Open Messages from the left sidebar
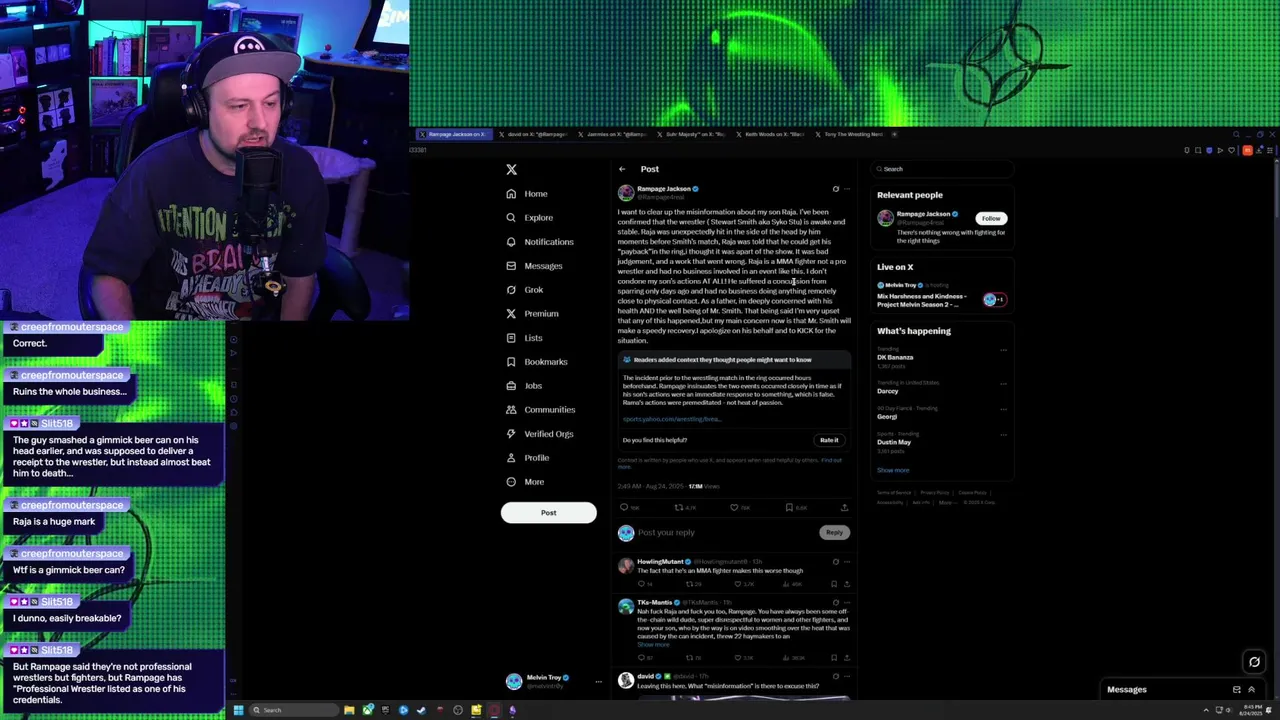 point(534,265)
